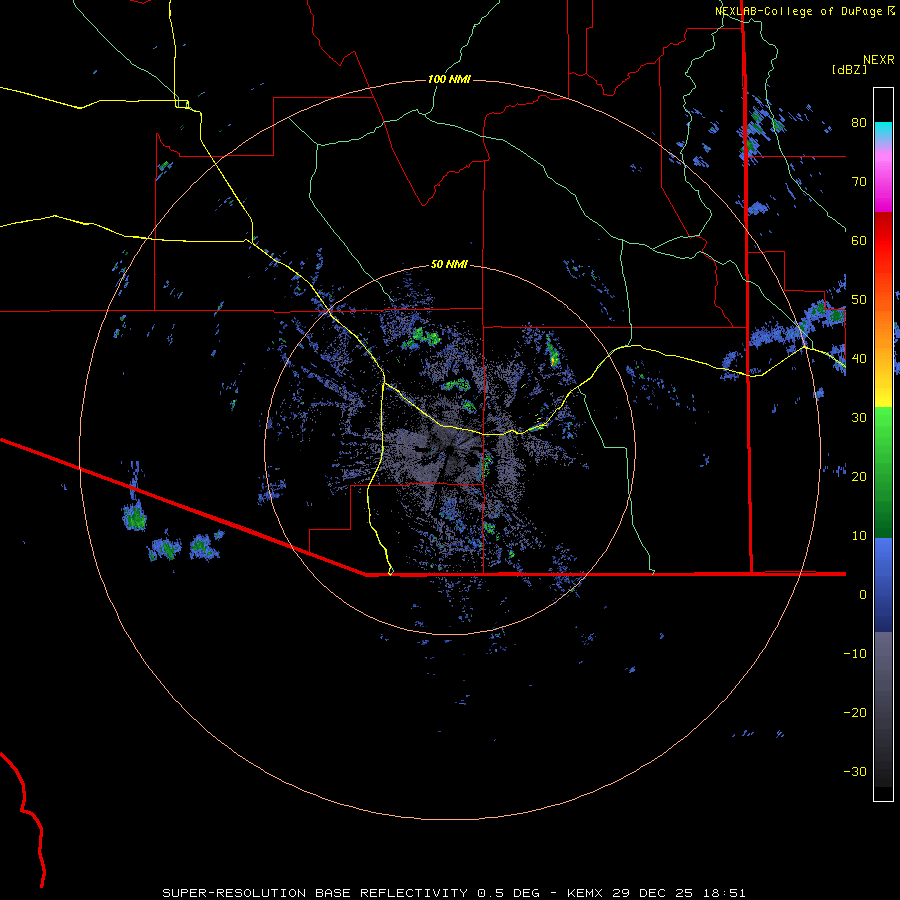Click the 60 value on the dBZ scale
This screenshot has width=900, height=900.
[x=859, y=240]
